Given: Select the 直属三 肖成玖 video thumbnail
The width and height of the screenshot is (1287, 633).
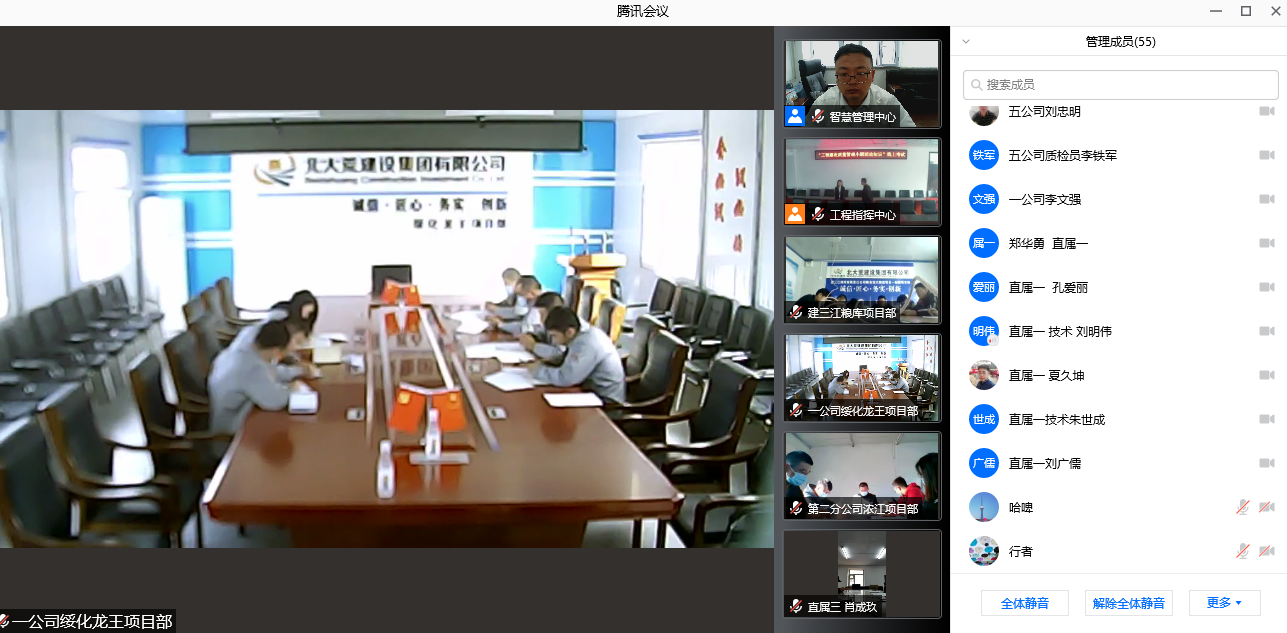Looking at the screenshot, I should (862, 573).
